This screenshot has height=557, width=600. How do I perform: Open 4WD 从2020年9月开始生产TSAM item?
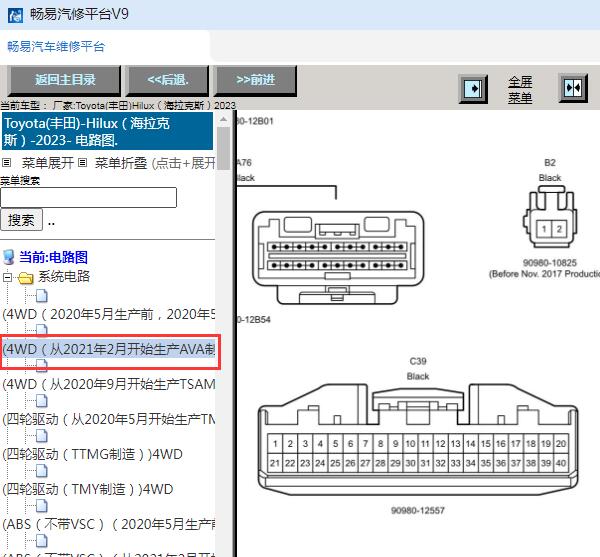108,384
